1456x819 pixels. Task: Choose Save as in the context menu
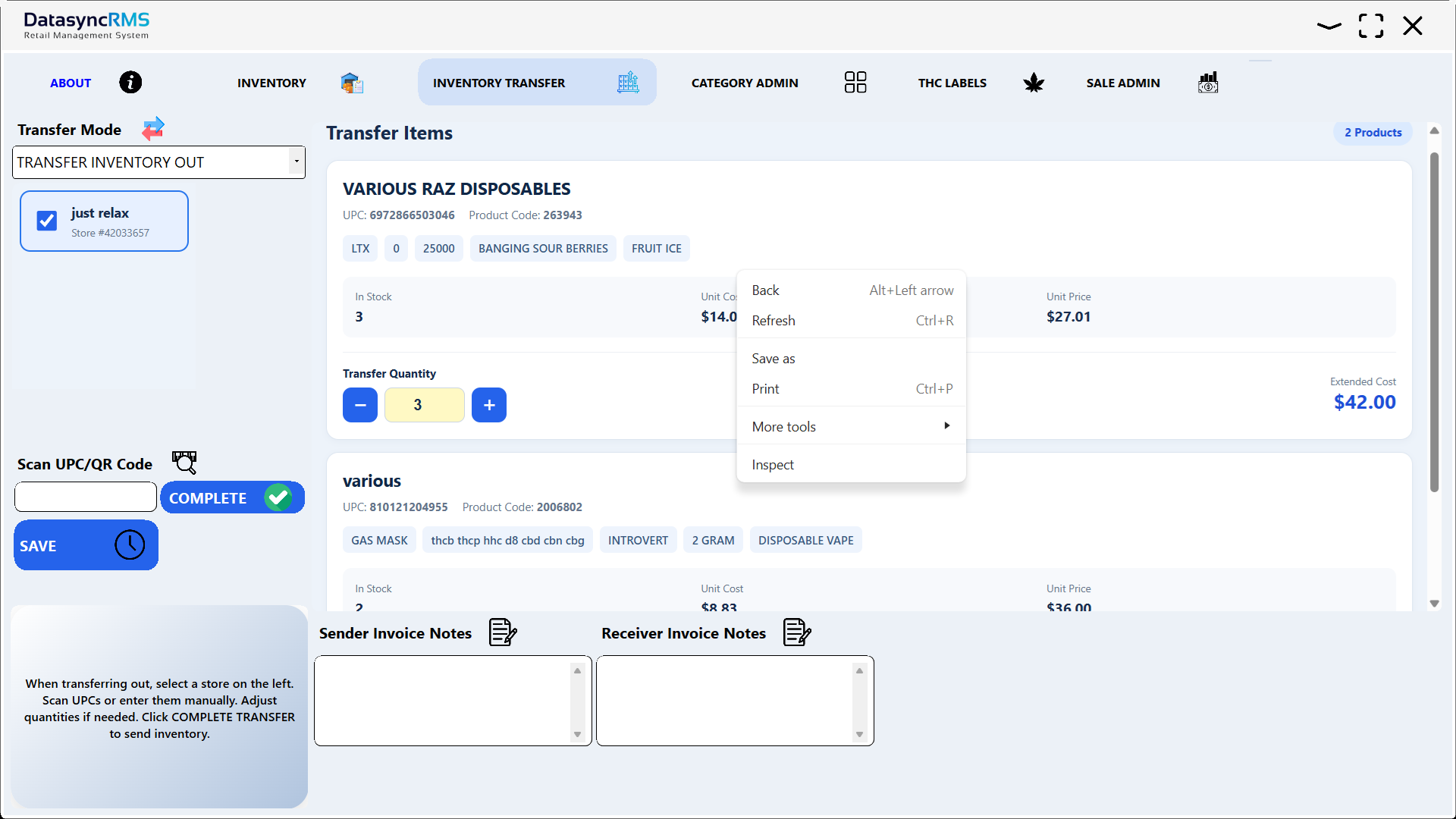point(852,359)
